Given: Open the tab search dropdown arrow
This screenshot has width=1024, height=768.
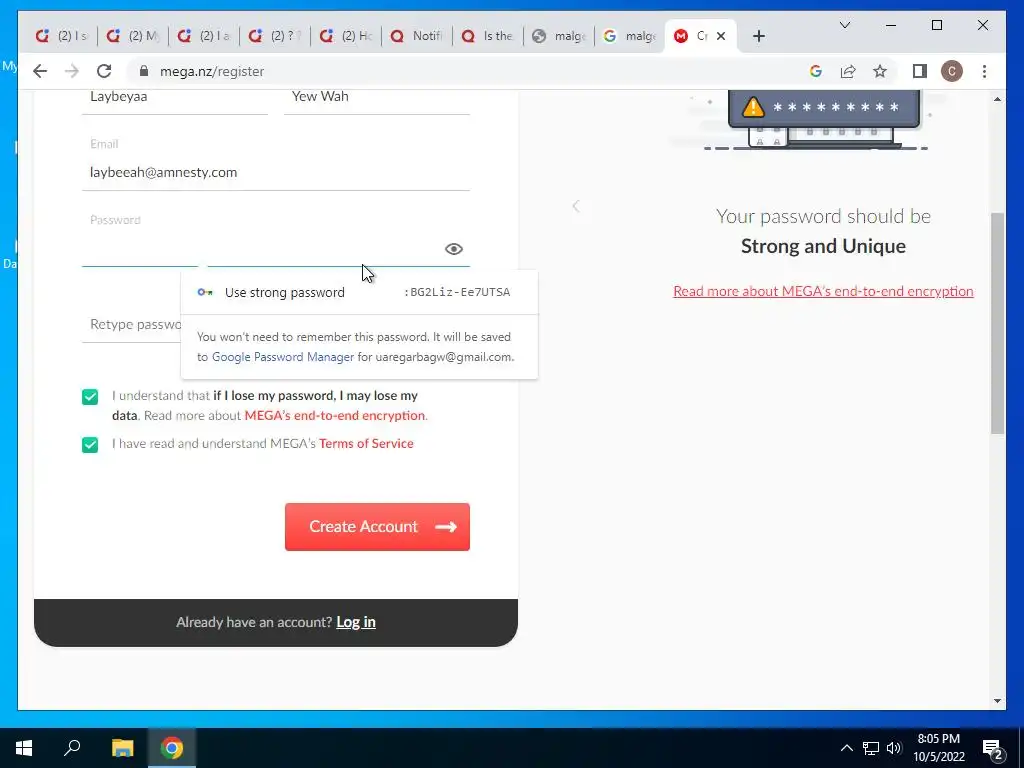Looking at the screenshot, I should 844,25.
